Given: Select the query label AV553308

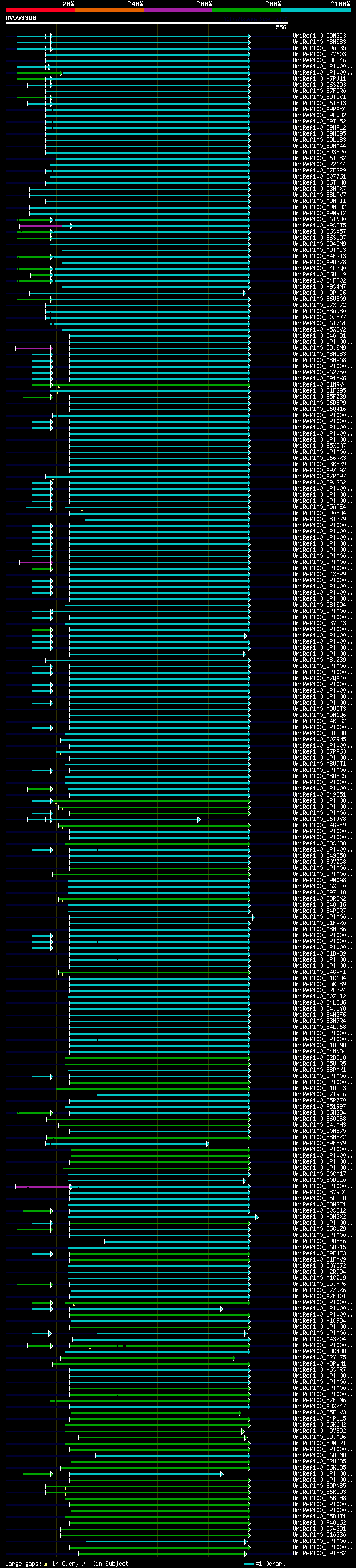Looking at the screenshot, I should coord(21,18).
